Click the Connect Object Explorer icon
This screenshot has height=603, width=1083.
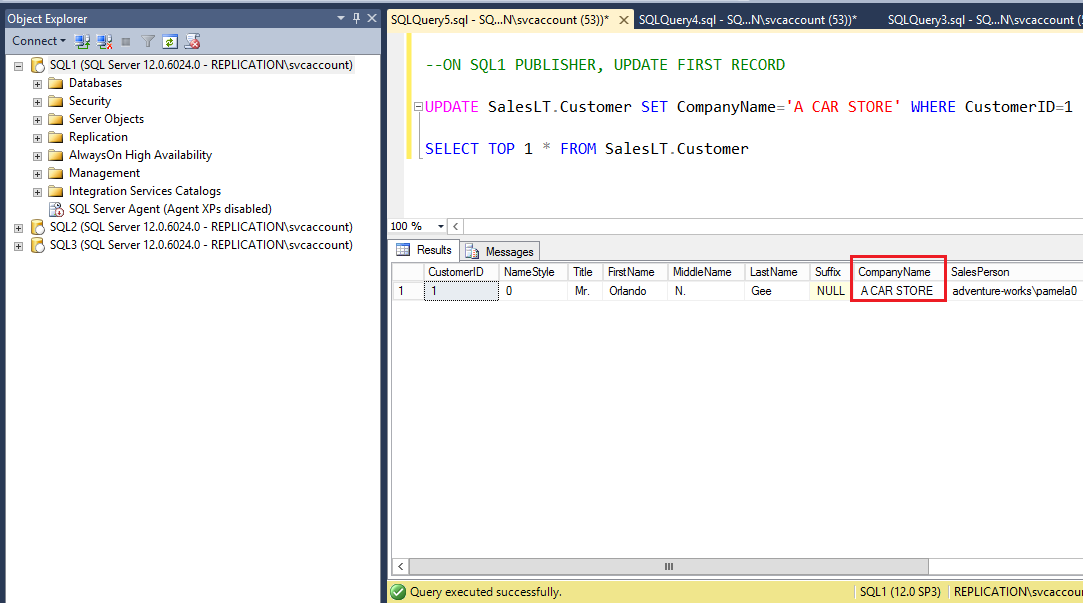coord(83,41)
